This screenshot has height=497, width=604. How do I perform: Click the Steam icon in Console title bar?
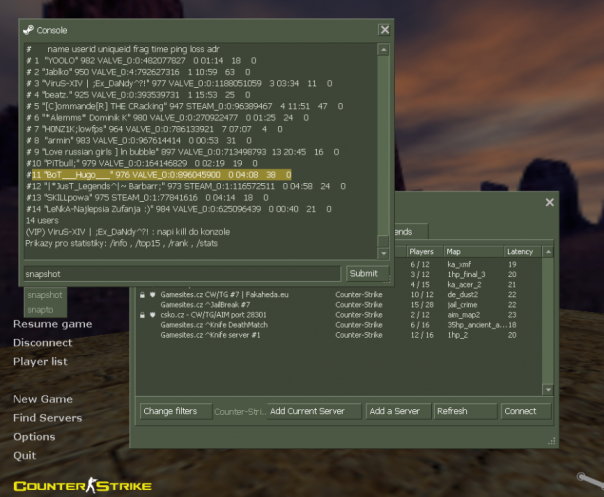pos(28,30)
